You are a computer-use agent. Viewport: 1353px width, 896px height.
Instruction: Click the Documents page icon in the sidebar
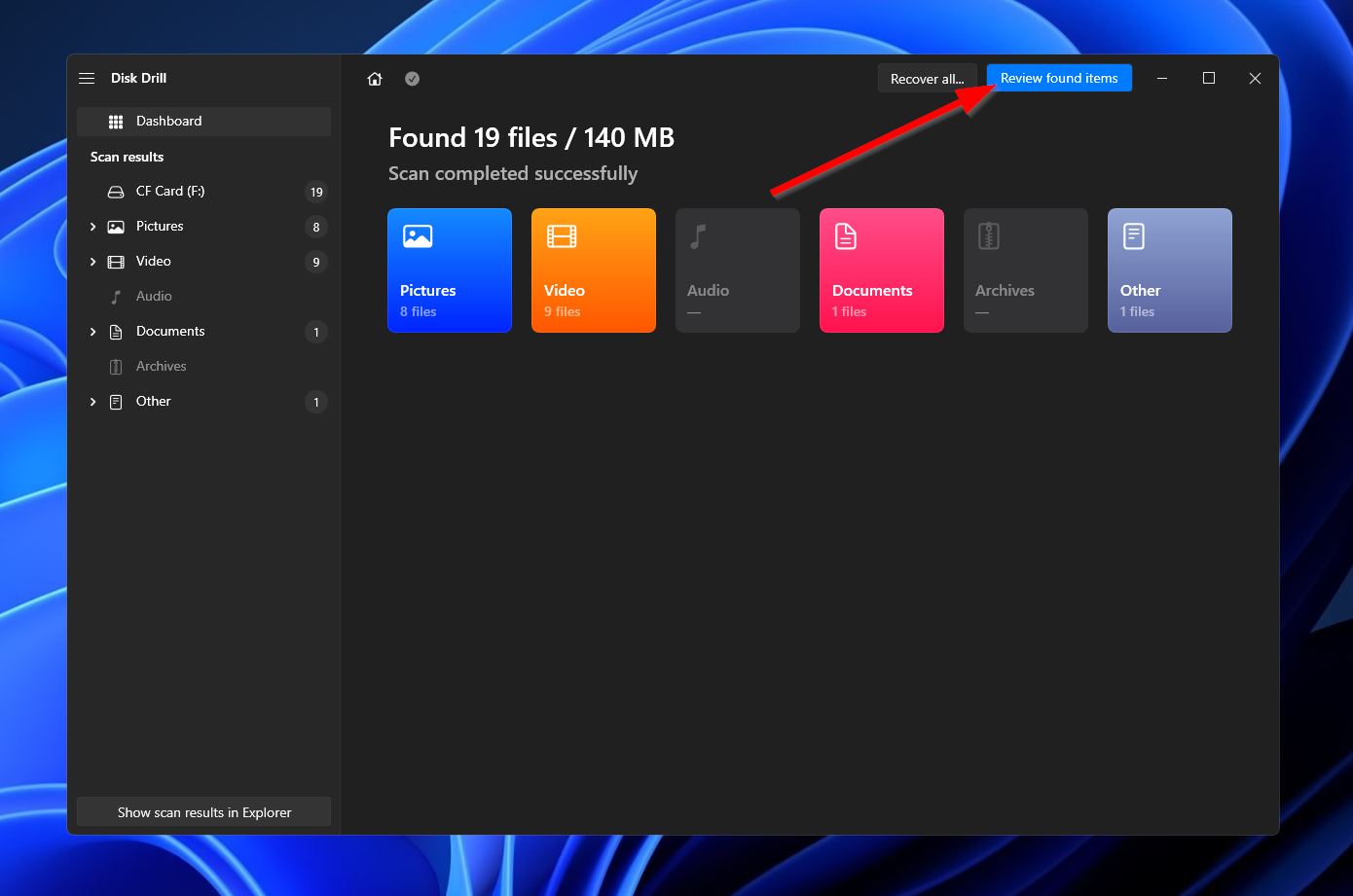(x=116, y=332)
